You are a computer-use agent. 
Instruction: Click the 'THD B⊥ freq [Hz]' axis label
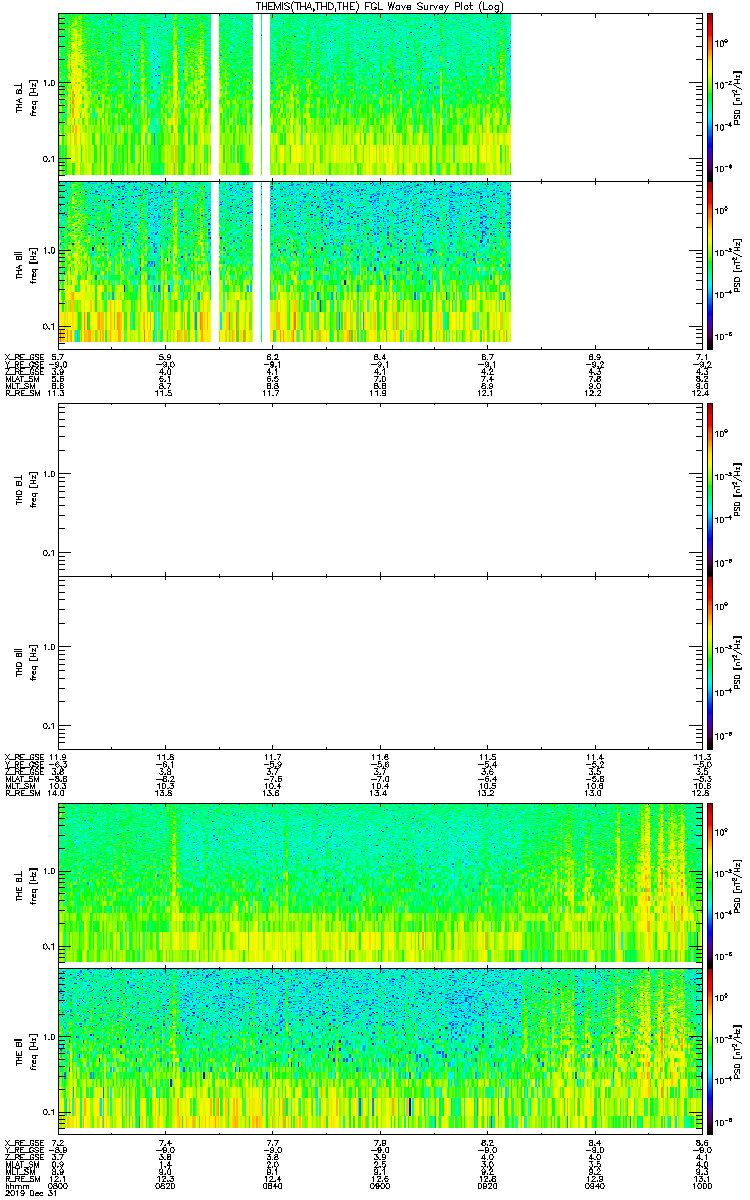coord(26,489)
